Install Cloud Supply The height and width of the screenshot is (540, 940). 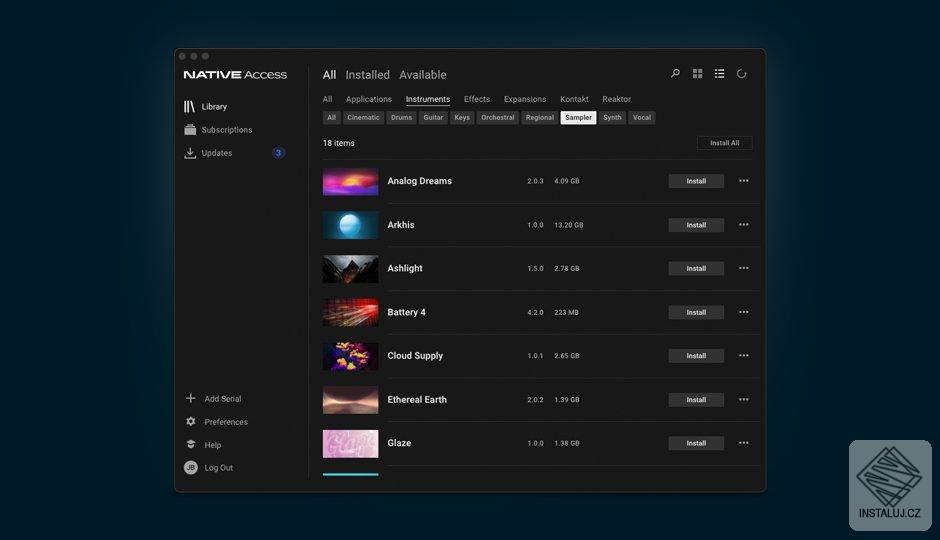(x=696, y=356)
